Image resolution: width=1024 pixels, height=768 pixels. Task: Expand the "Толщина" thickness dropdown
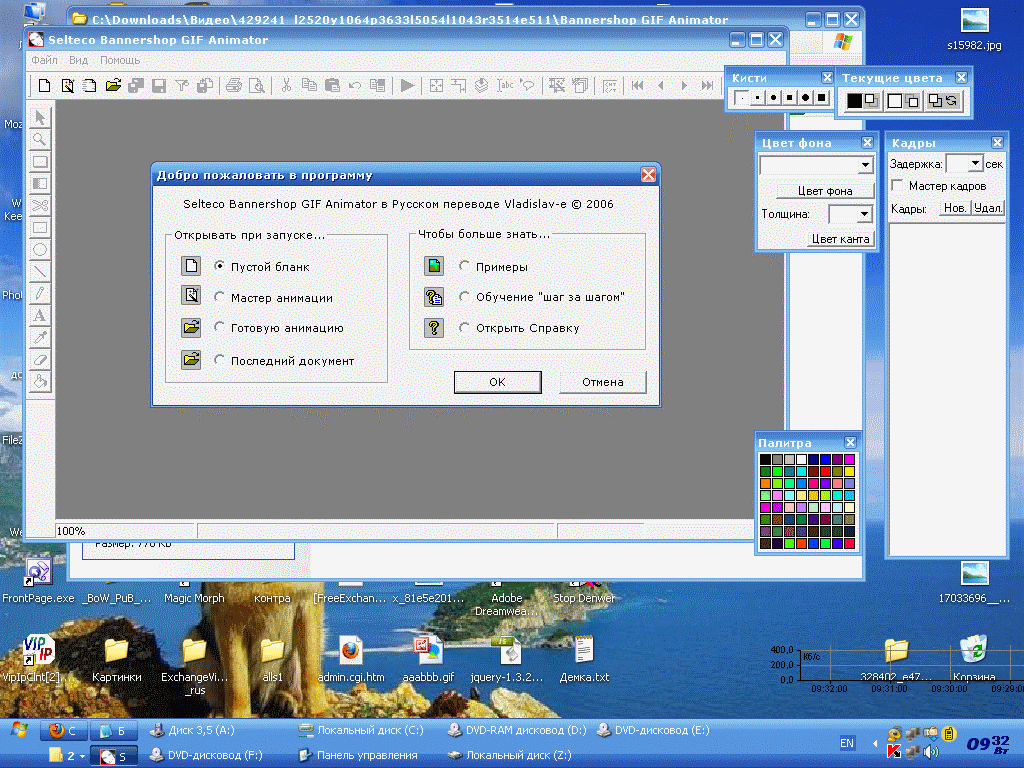click(x=863, y=214)
